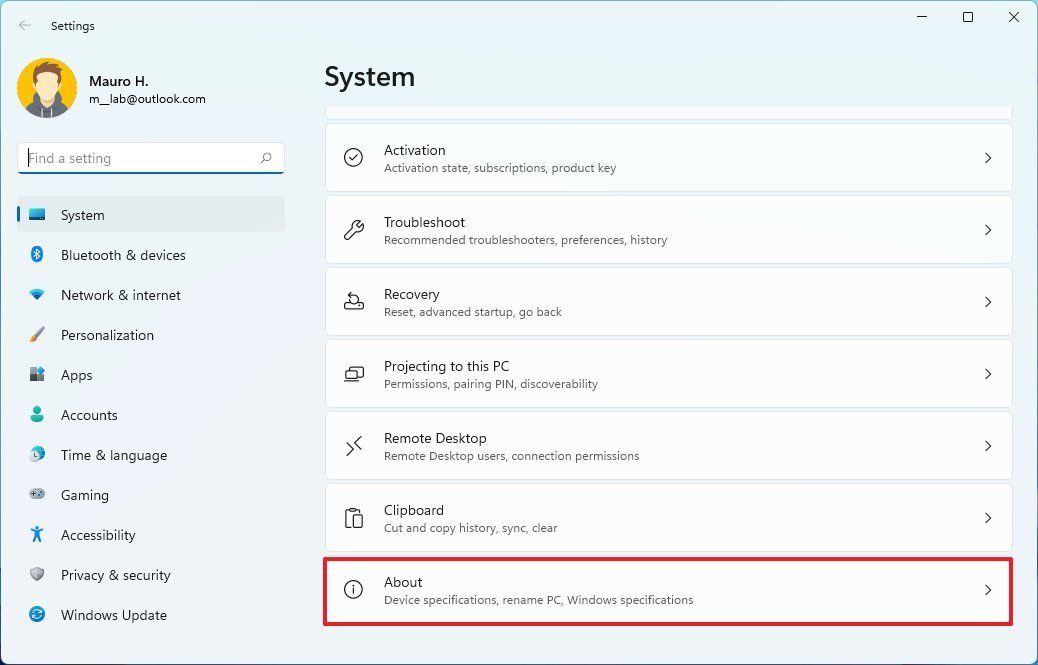1038x665 pixels.
Task: Click Mauro H. profile avatar
Action: (47, 89)
